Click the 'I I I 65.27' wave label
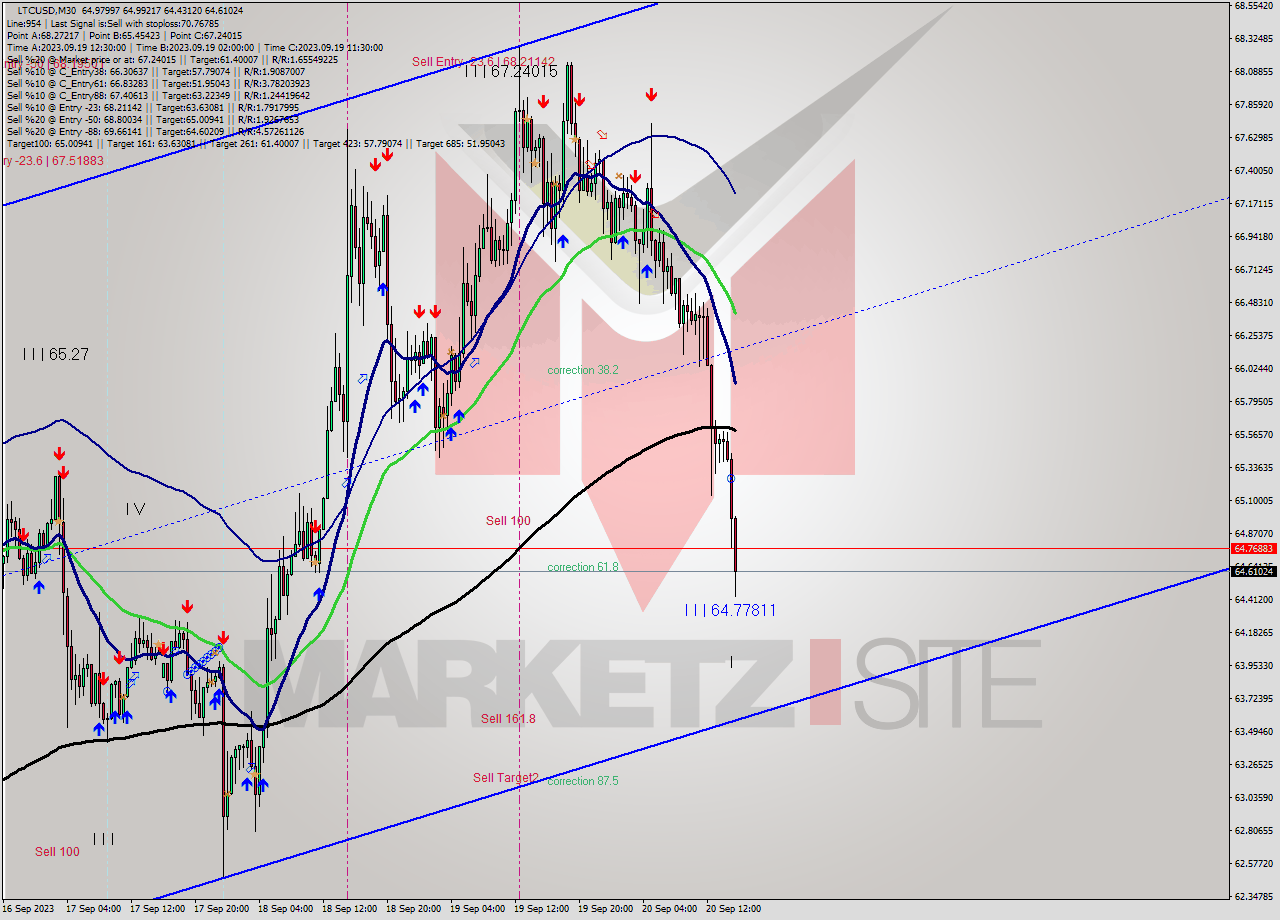This screenshot has width=1280, height=920. pyautogui.click(x=56, y=354)
